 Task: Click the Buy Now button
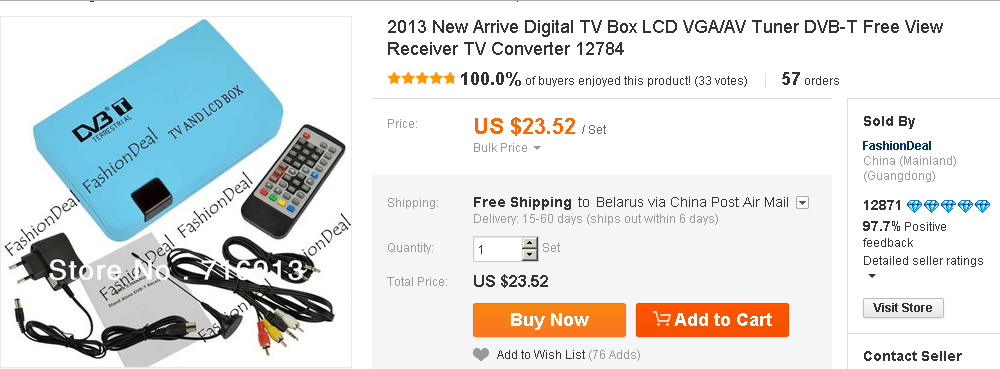tap(549, 320)
